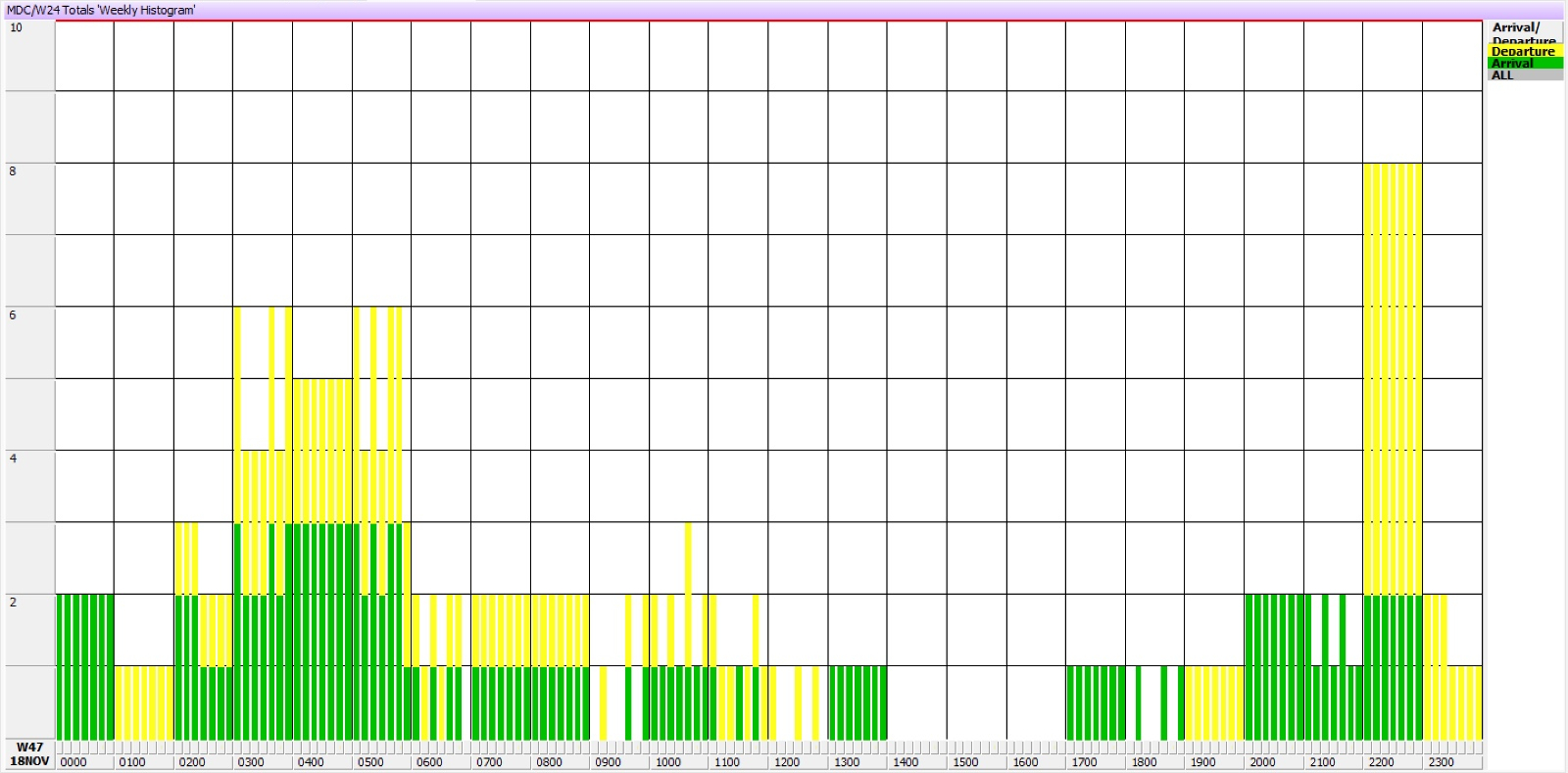Image resolution: width=1568 pixels, height=773 pixels.
Task: Select the 0300 time axis marker
Action: click(251, 762)
